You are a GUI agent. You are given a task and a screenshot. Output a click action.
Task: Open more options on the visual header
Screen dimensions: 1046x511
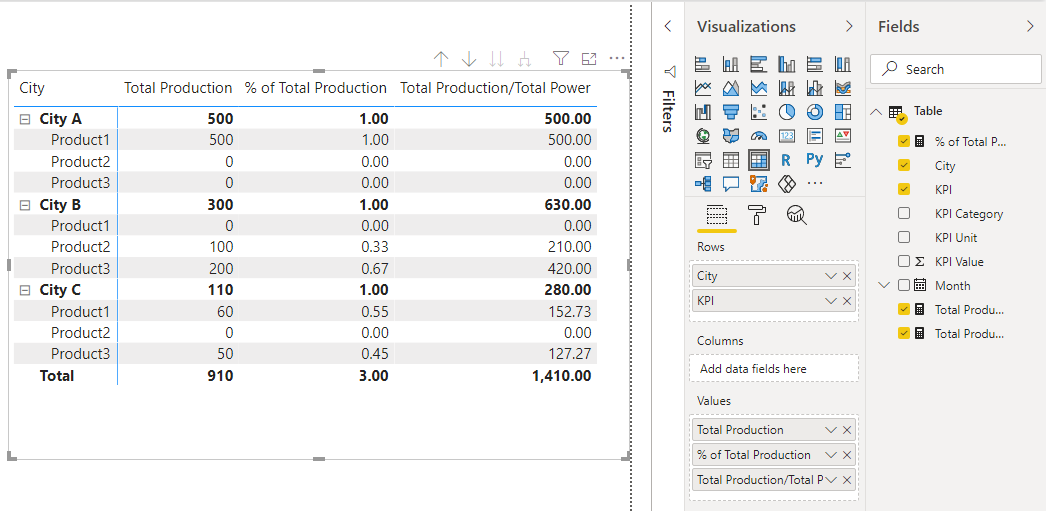(617, 59)
